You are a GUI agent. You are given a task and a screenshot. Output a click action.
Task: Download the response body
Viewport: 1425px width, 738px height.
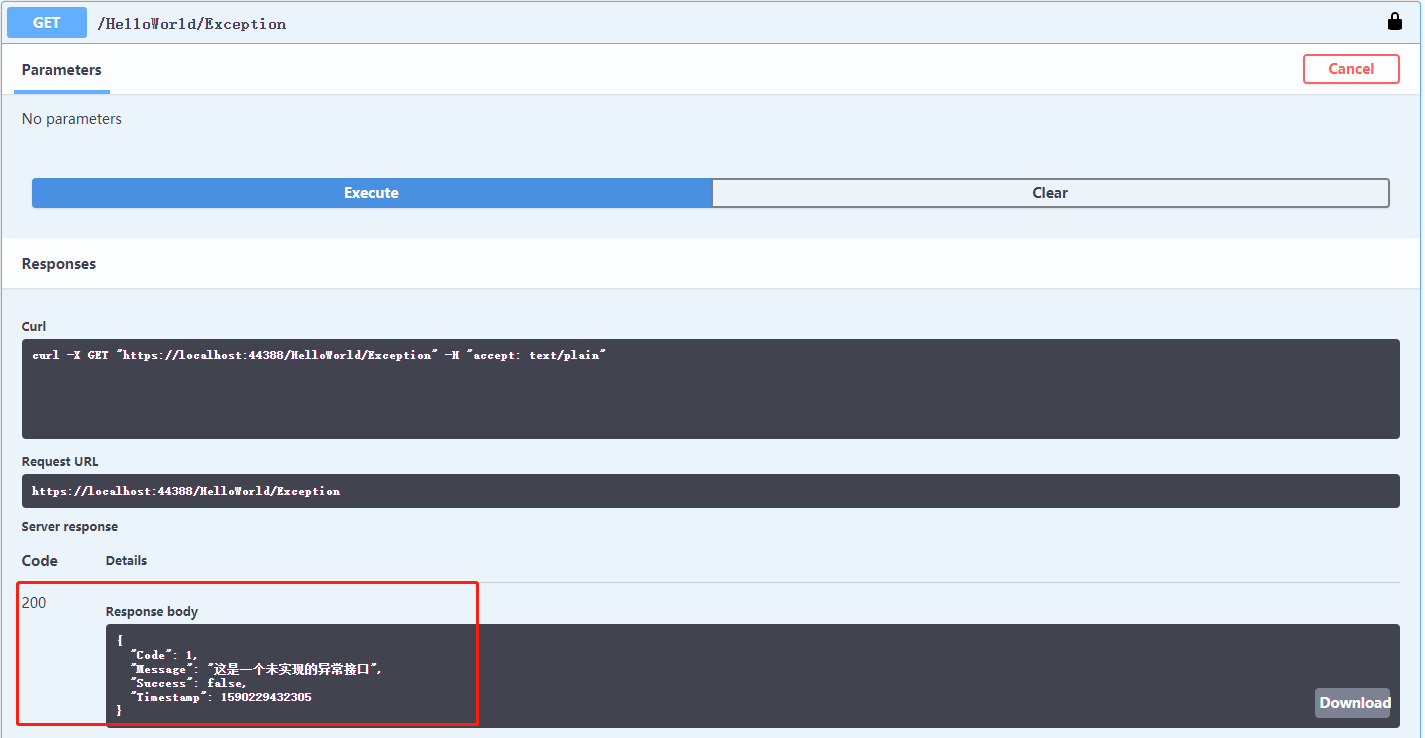tap(1353, 702)
